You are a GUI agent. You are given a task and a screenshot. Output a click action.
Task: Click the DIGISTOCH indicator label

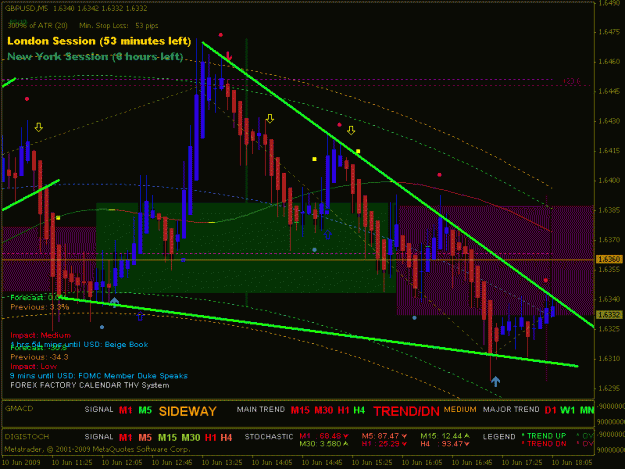pos(27,437)
